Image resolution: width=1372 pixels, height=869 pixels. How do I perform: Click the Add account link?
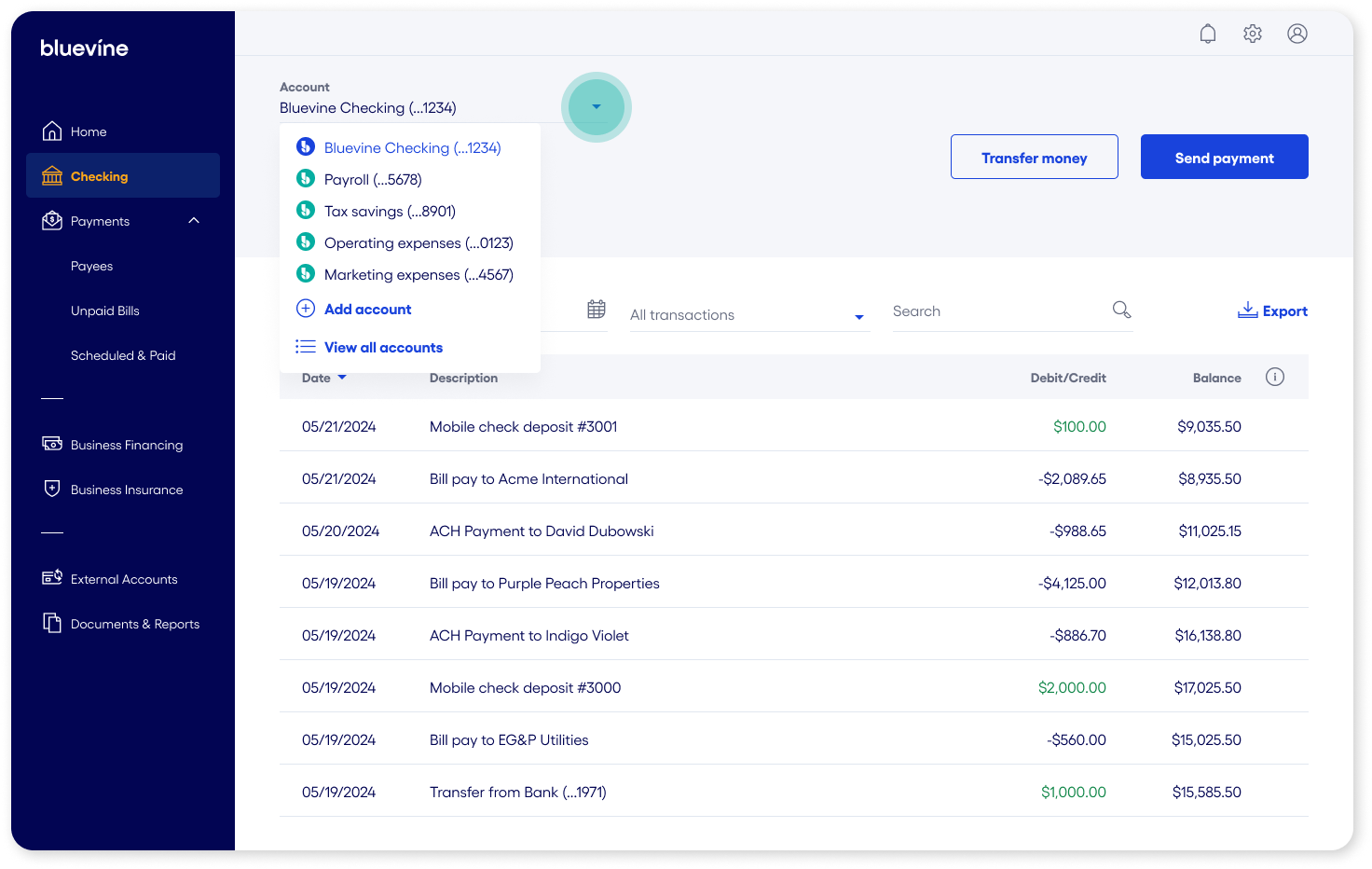[x=367, y=310]
